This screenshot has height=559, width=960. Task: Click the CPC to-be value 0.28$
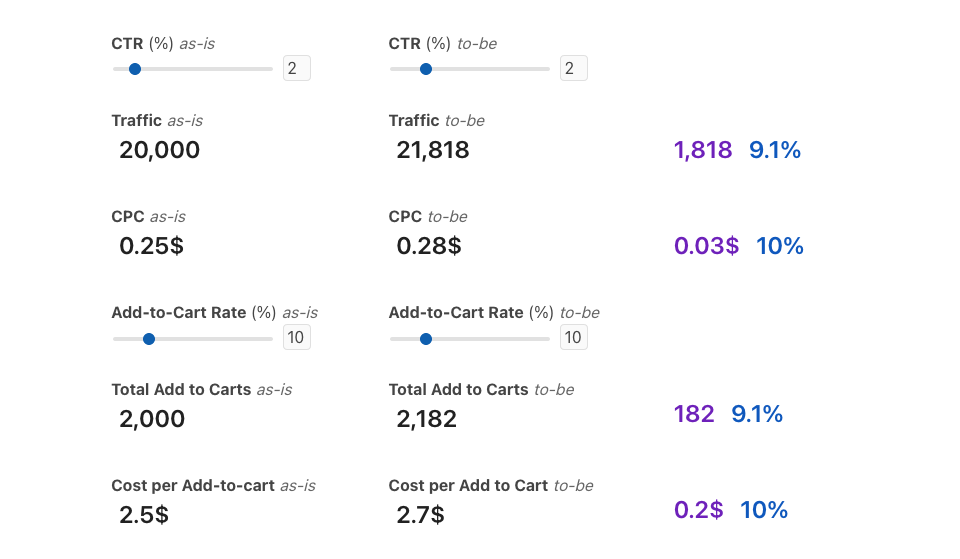(x=429, y=246)
